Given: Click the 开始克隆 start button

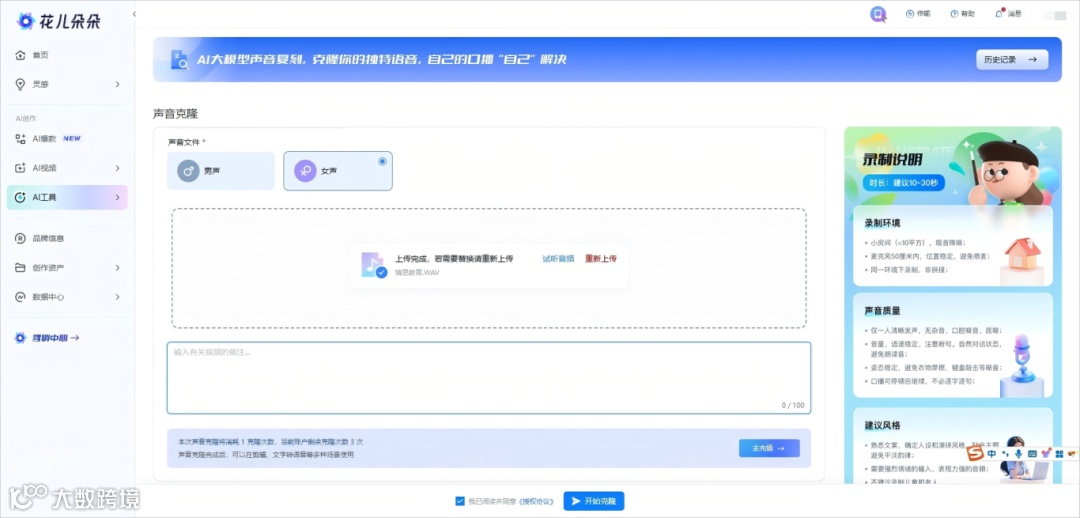Looking at the screenshot, I should (594, 501).
